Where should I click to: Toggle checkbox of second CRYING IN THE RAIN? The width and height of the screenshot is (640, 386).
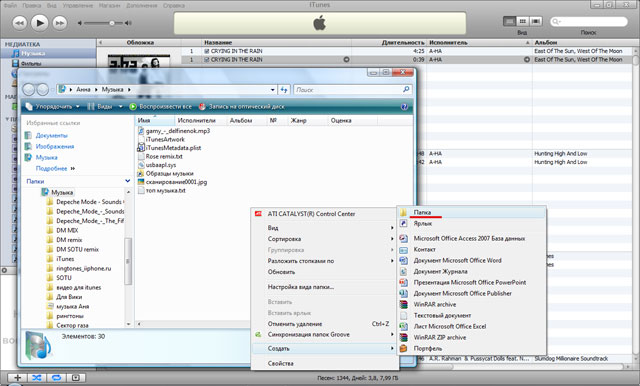207,60
